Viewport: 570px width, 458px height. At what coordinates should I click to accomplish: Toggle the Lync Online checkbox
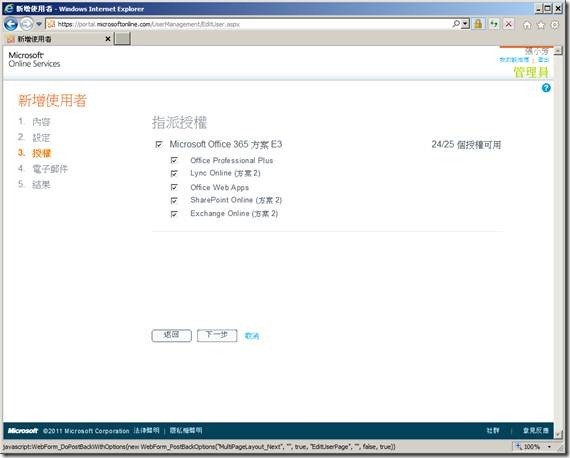click(174, 173)
